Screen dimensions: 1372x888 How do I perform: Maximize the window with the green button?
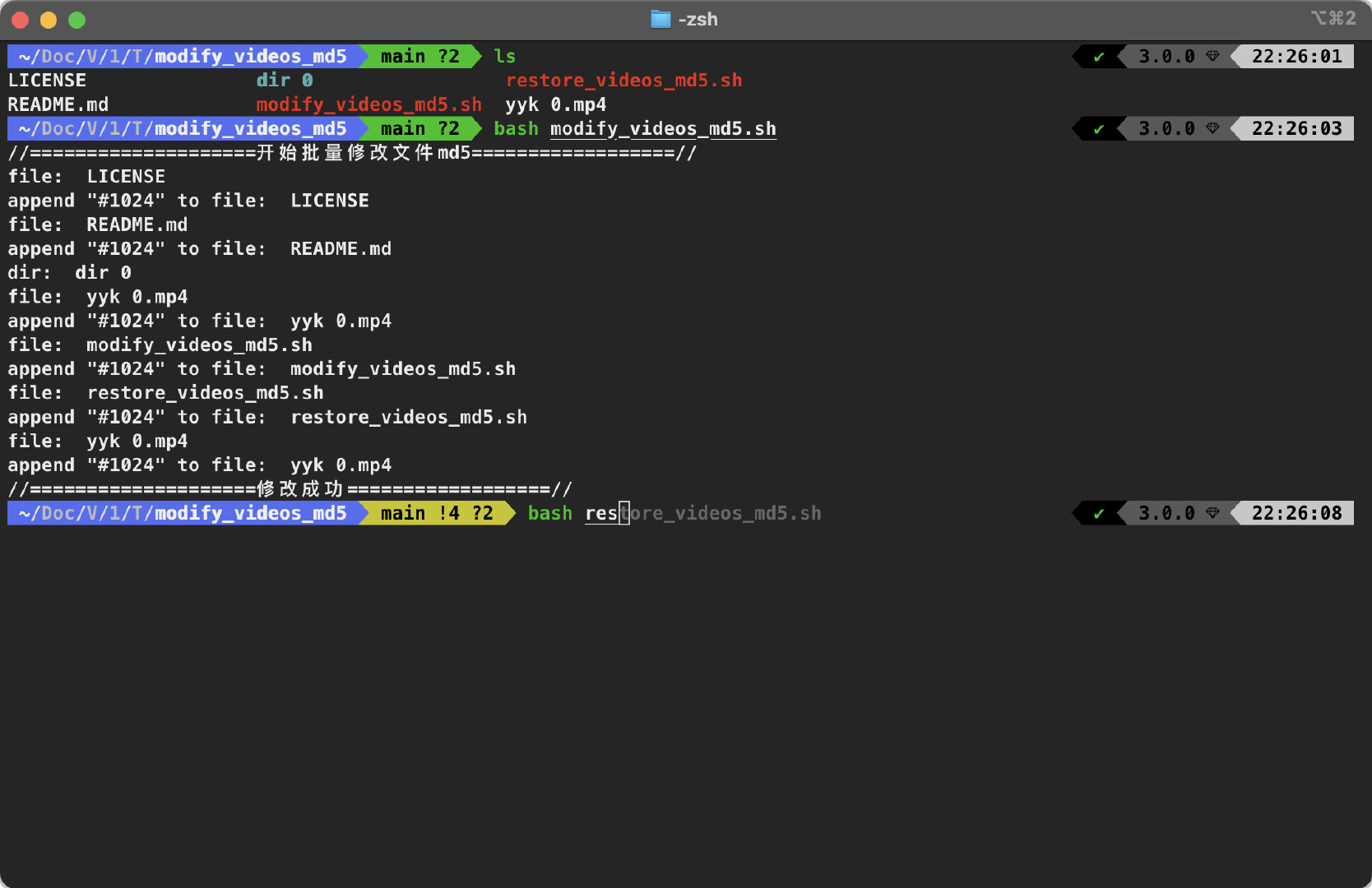[76, 20]
